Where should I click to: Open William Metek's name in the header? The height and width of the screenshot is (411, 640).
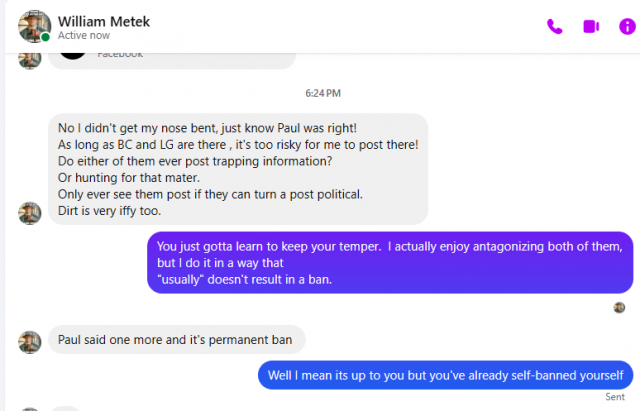[105, 19]
